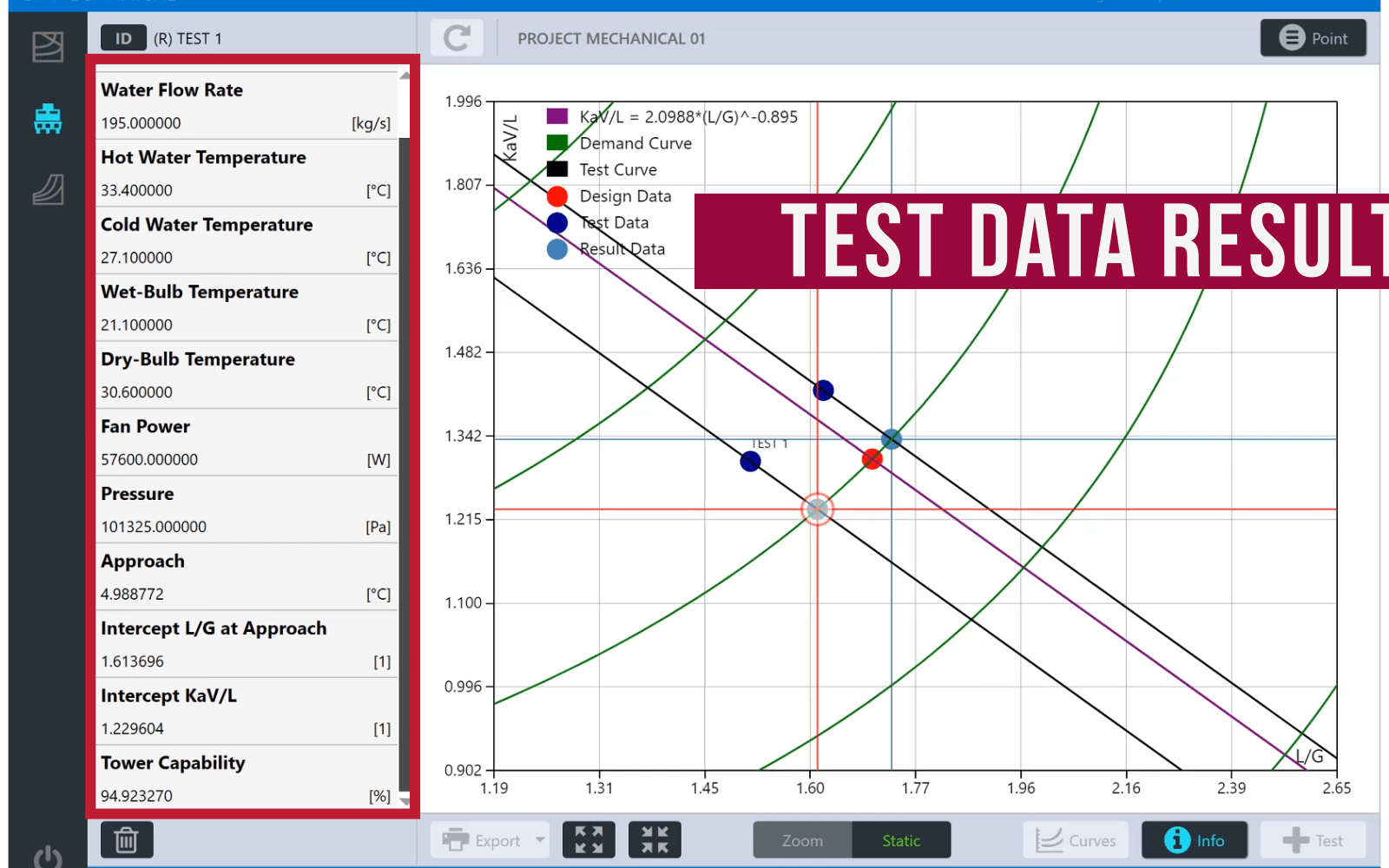Open the project chart icon in sidebar
This screenshot has height=868, width=1389.
48,47
